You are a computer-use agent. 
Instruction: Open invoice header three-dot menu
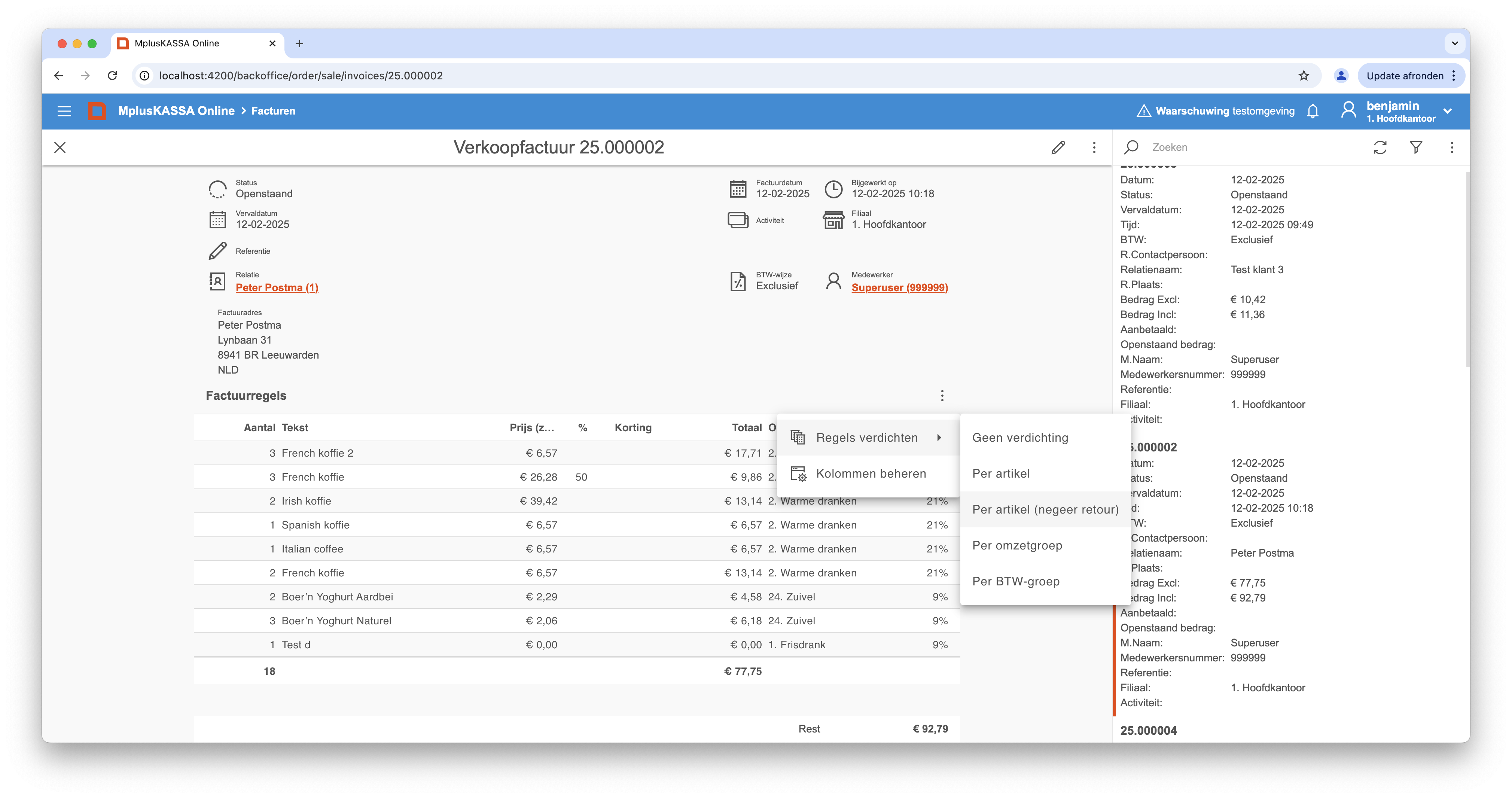click(x=1094, y=147)
